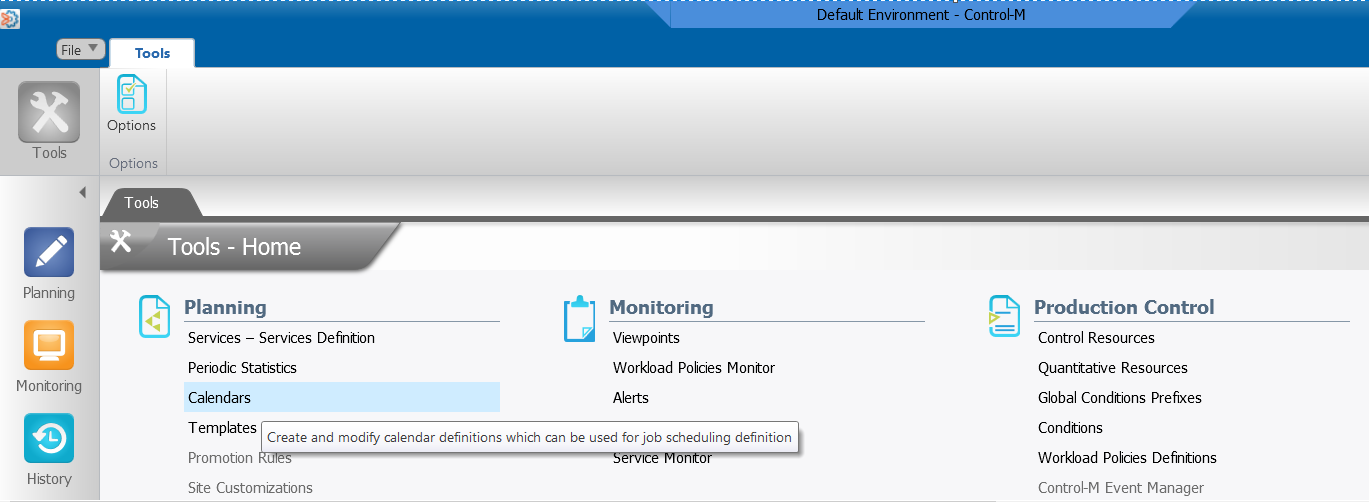The width and height of the screenshot is (1369, 502).
Task: Open Periodic Statistics
Action: pyautogui.click(x=242, y=368)
